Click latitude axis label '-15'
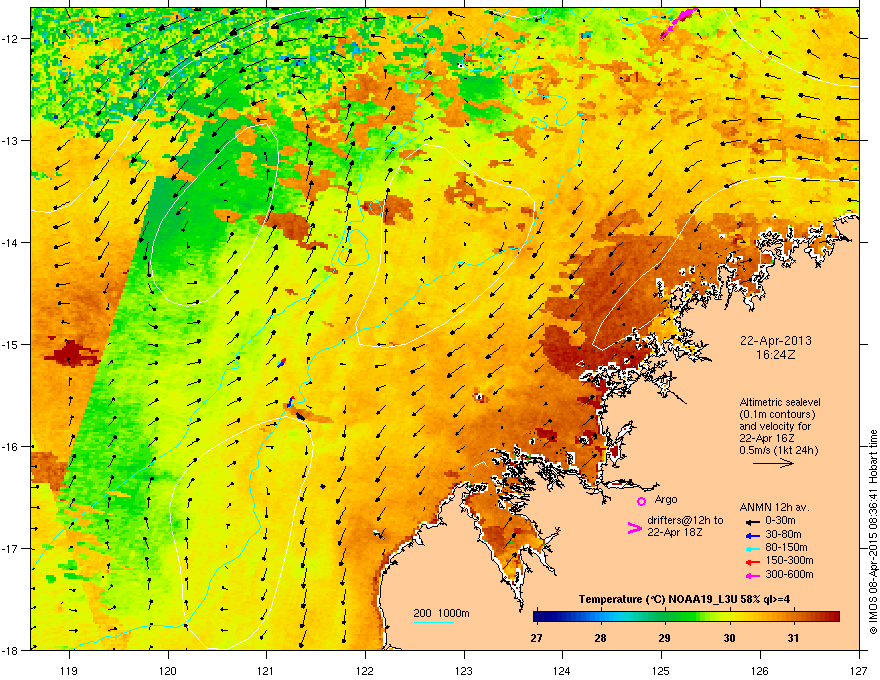 (11, 344)
